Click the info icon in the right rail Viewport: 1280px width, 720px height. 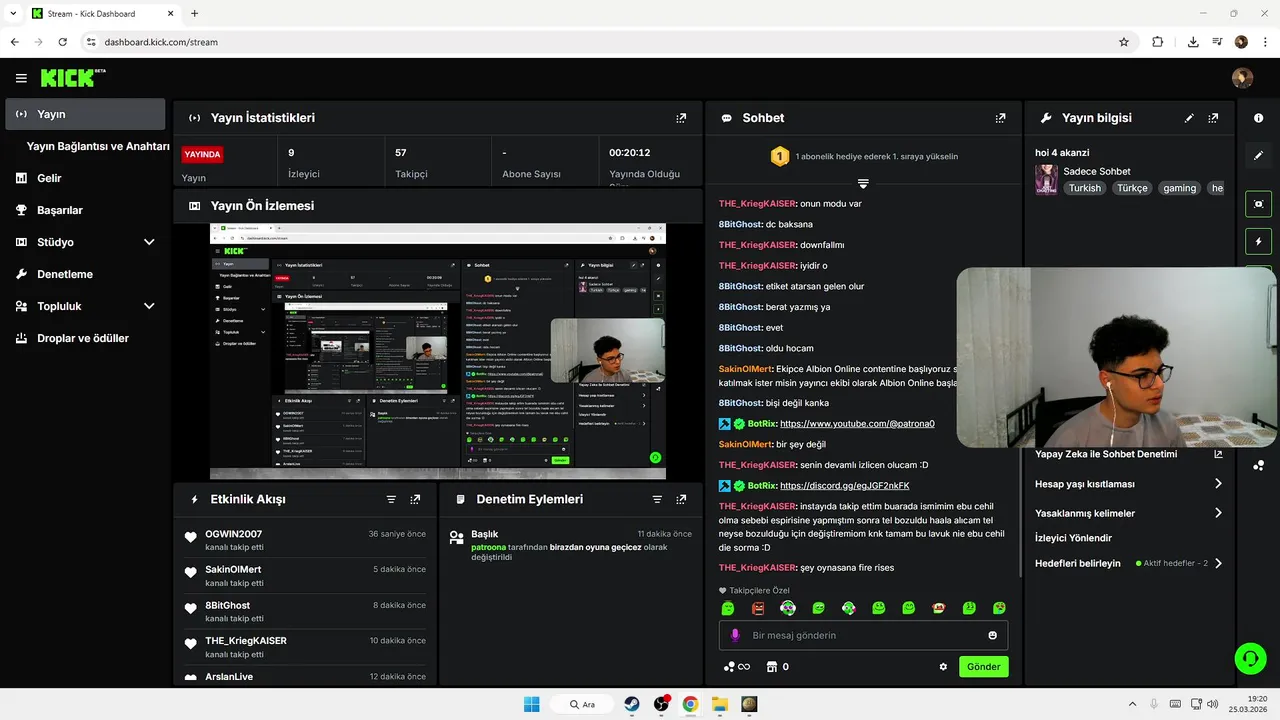pos(1258,118)
